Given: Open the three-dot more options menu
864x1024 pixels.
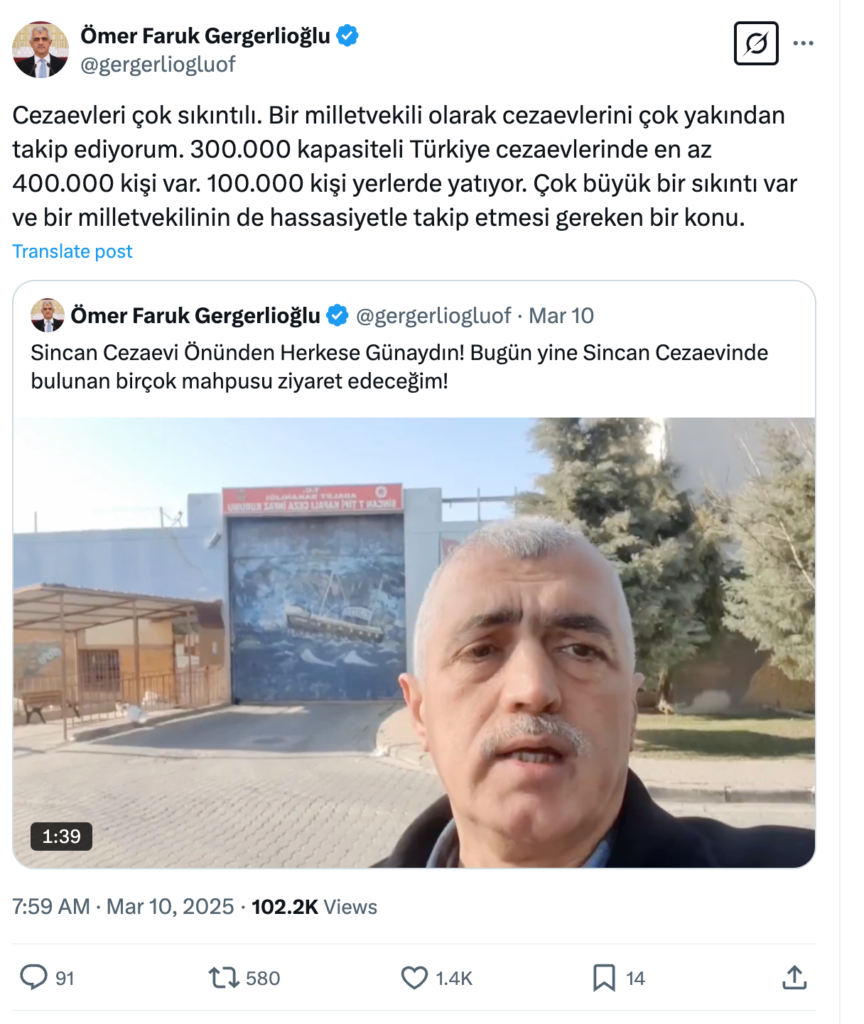Looking at the screenshot, I should 803,43.
